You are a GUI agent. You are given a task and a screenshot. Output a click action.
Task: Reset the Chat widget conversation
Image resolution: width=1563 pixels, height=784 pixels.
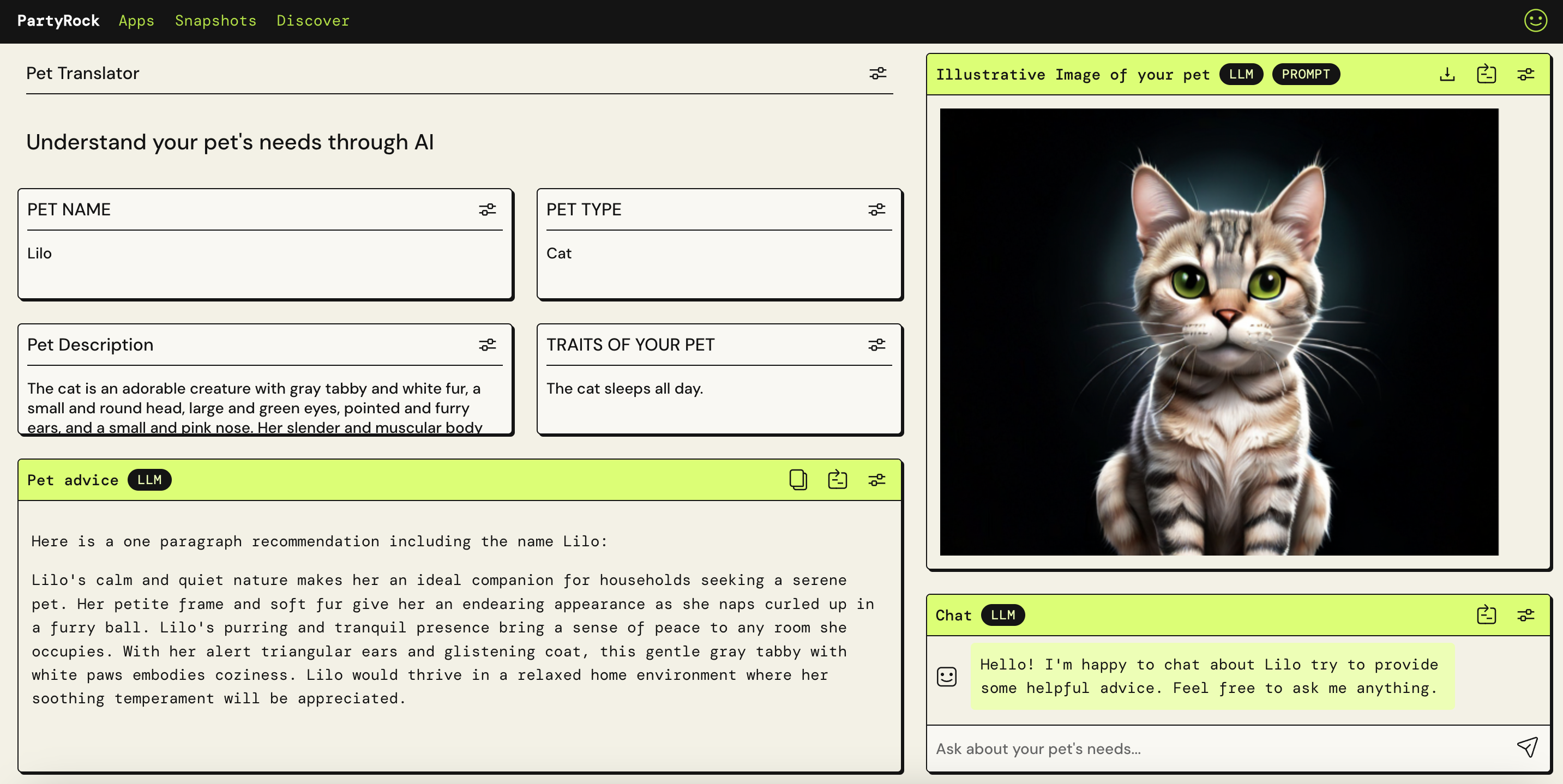pyautogui.click(x=1486, y=614)
